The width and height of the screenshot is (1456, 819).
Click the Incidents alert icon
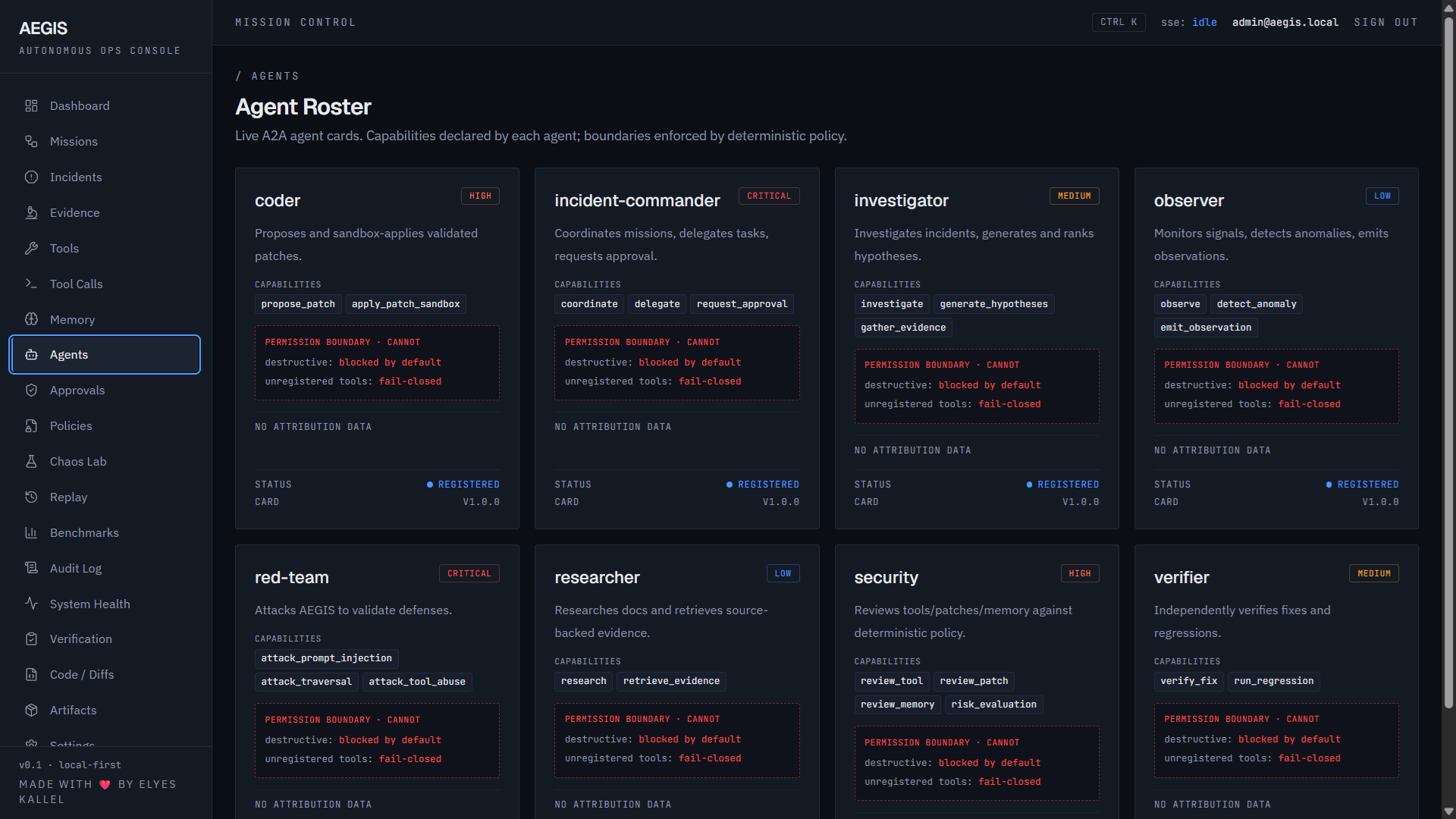click(31, 177)
